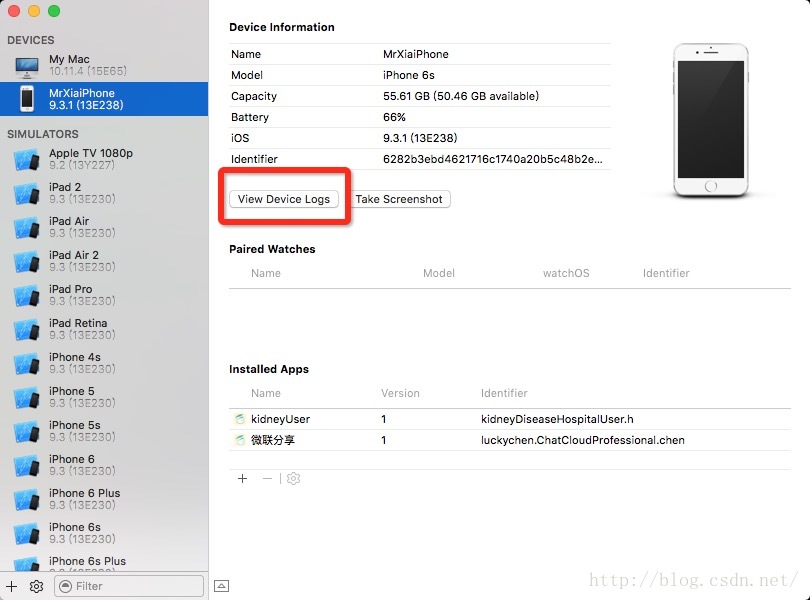Remove selected app with minus button
The width and height of the screenshot is (810, 600).
[x=267, y=479]
